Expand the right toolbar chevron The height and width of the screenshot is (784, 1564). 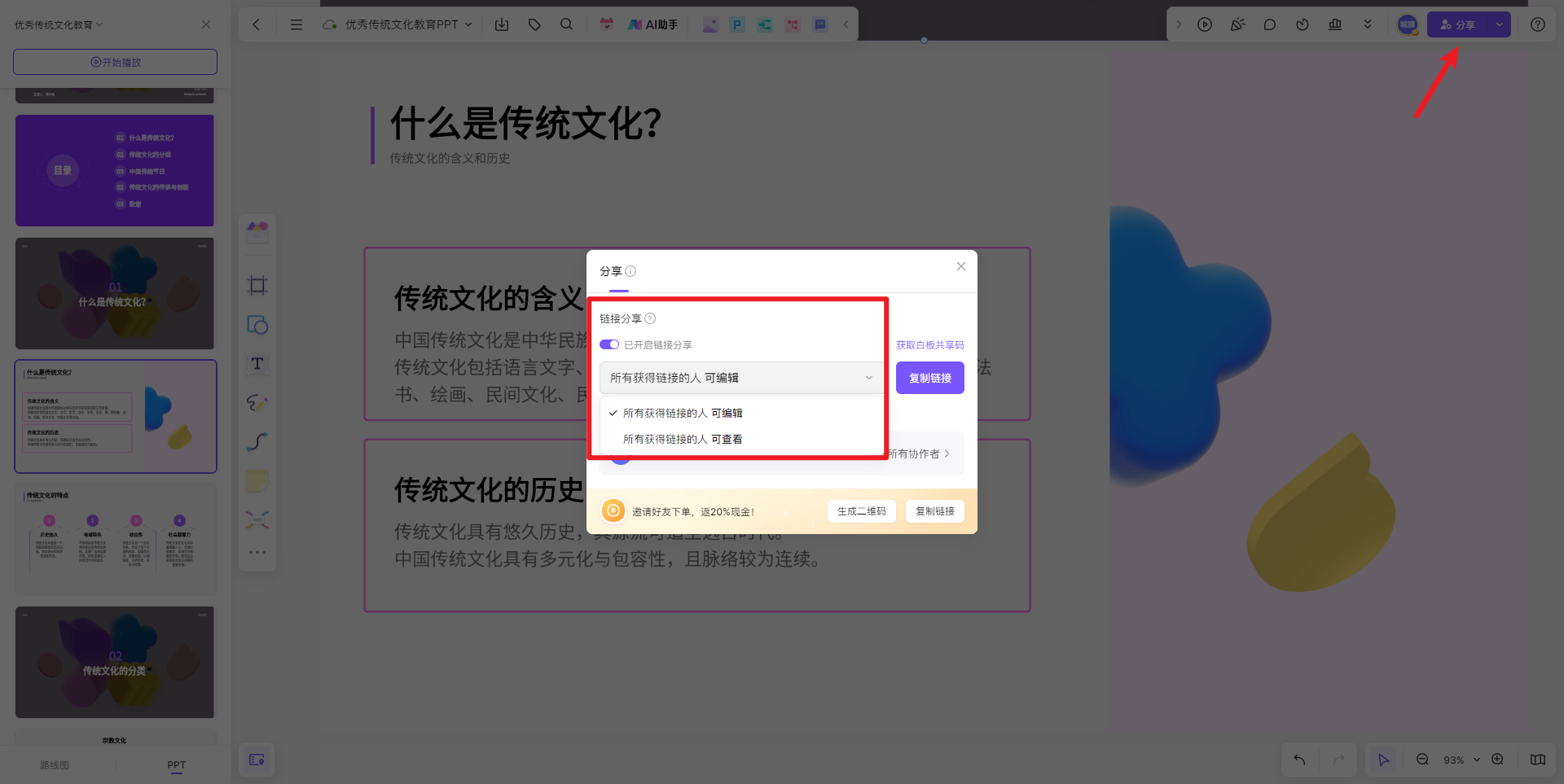click(x=1179, y=24)
